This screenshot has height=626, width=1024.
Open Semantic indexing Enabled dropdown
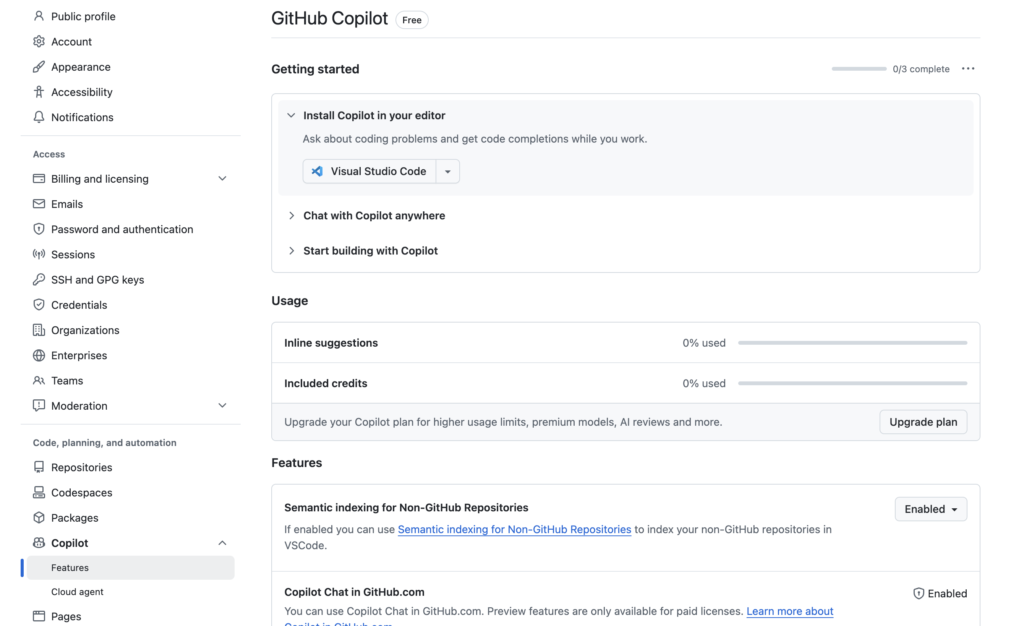click(931, 509)
